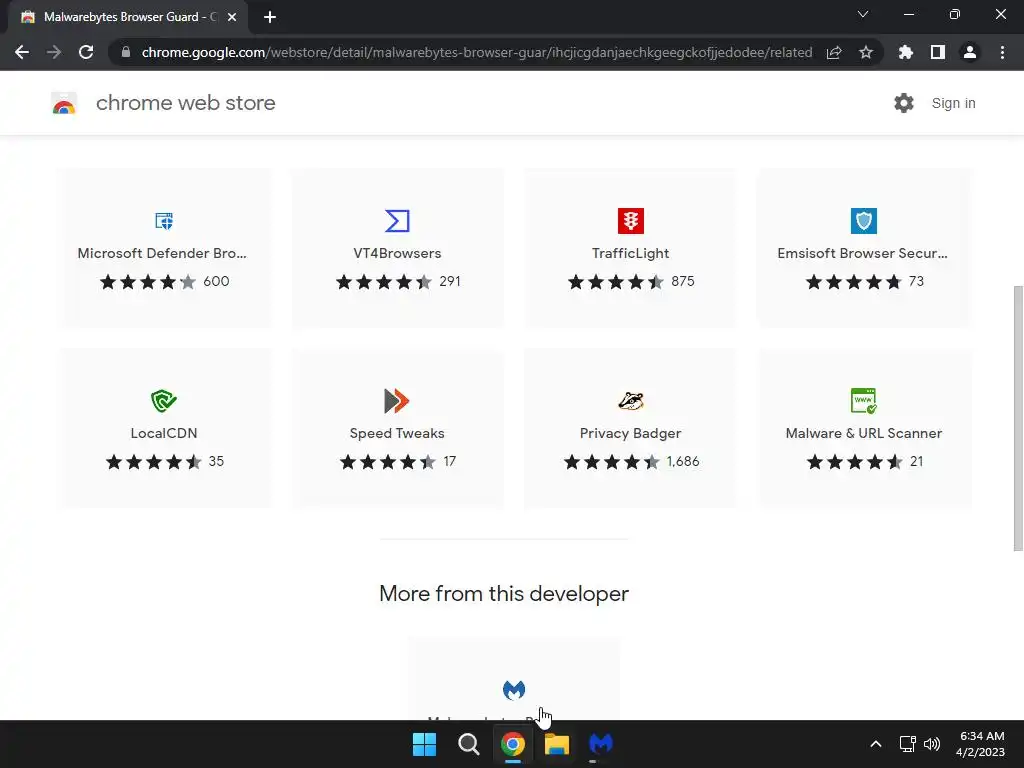Sign in to Chrome Web Store
Viewport: 1024px width, 768px height.
pos(953,103)
